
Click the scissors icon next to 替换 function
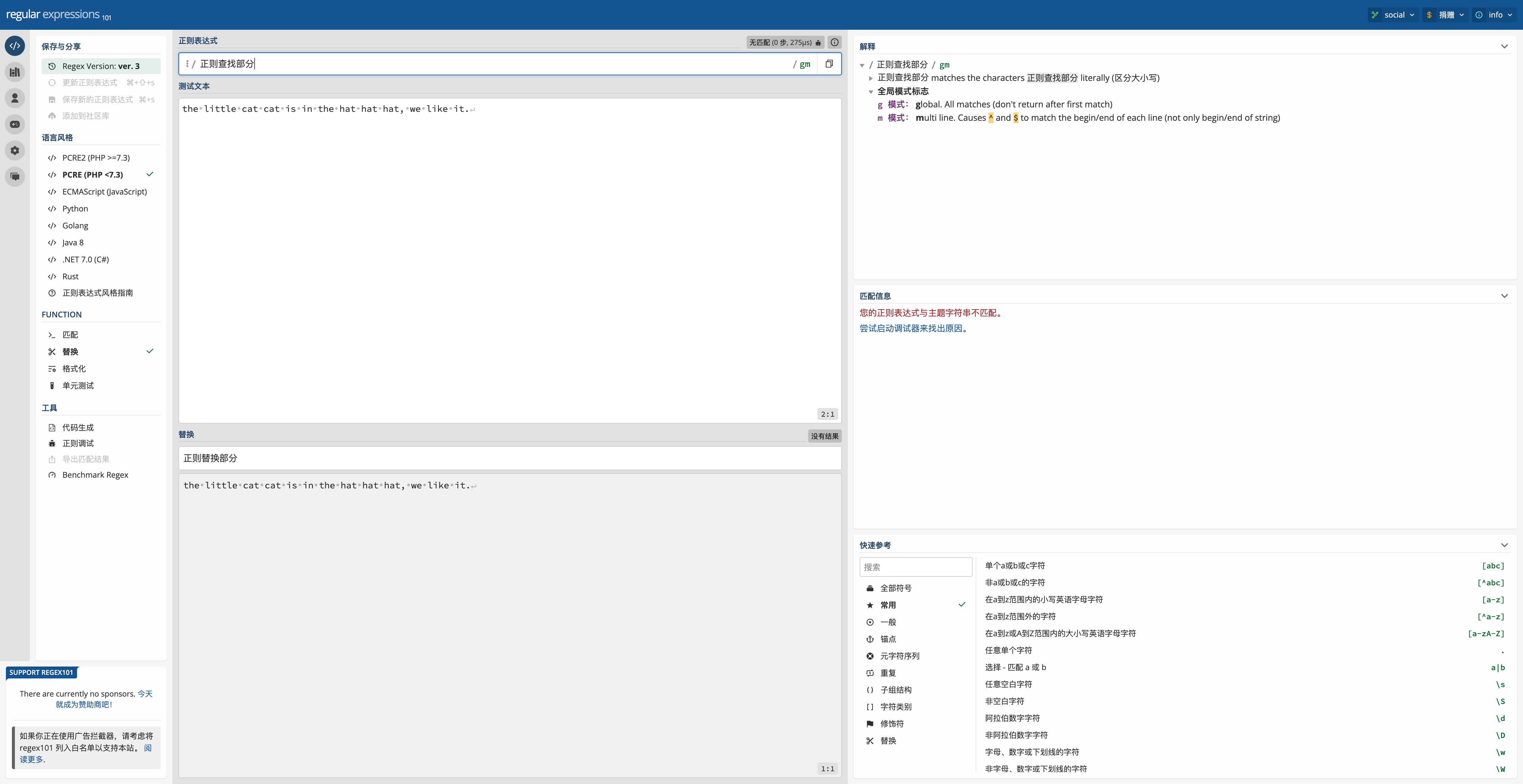tap(52, 352)
